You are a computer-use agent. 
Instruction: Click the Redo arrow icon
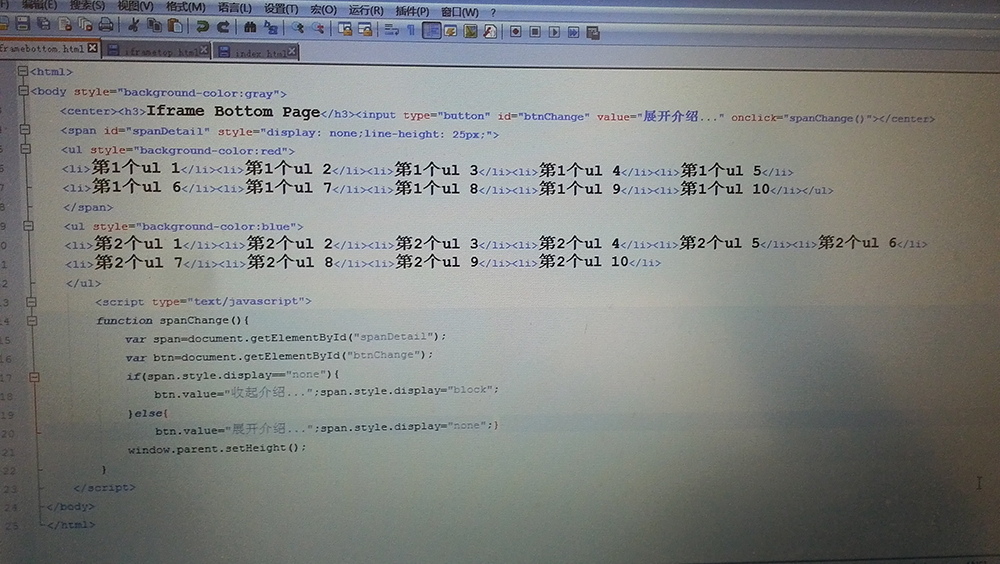[223, 26]
